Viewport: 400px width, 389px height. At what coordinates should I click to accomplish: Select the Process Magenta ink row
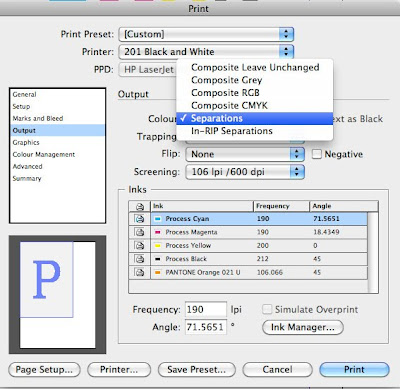(x=248, y=232)
